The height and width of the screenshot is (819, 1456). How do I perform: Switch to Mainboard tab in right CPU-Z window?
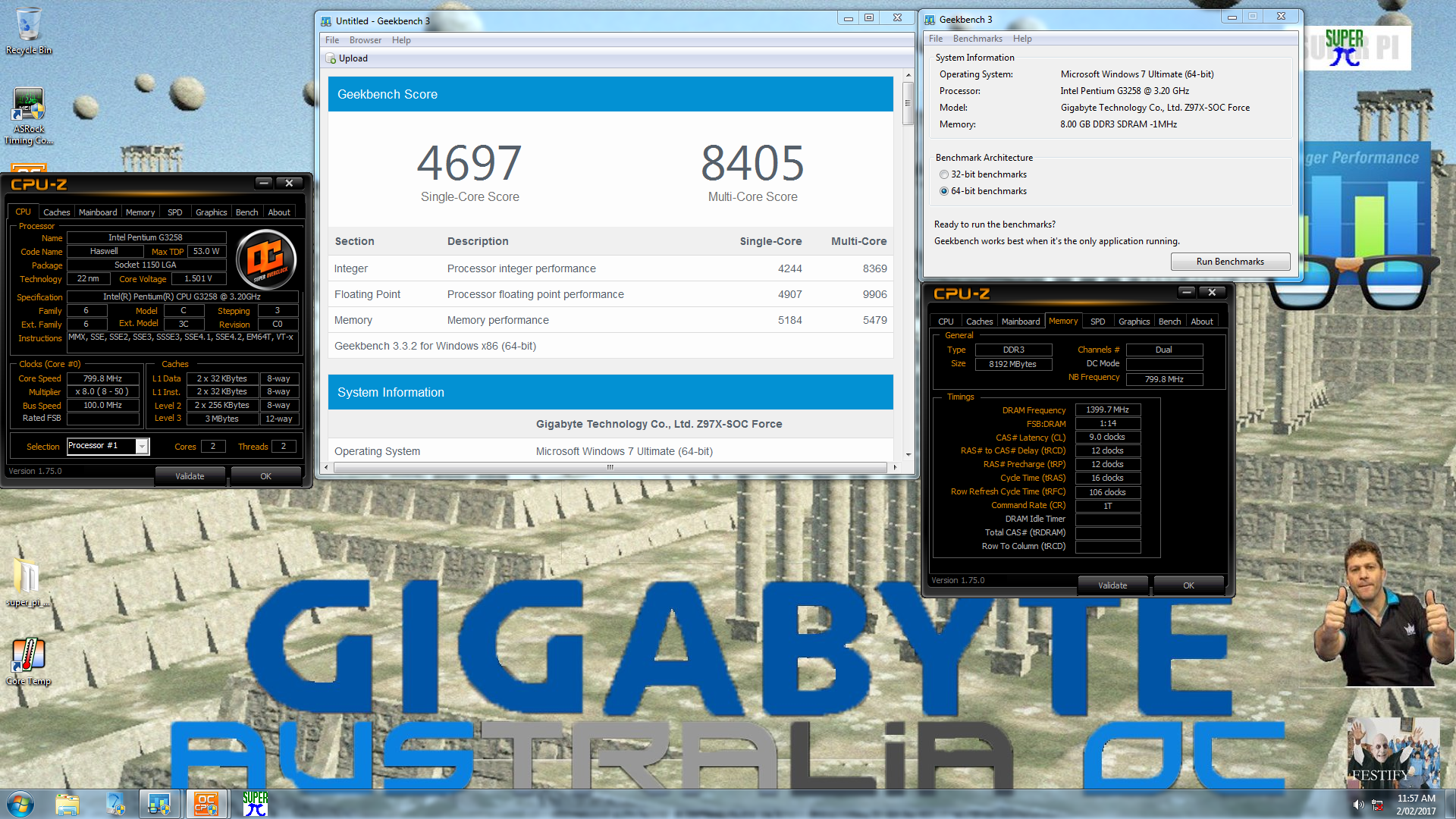pyautogui.click(x=1021, y=322)
